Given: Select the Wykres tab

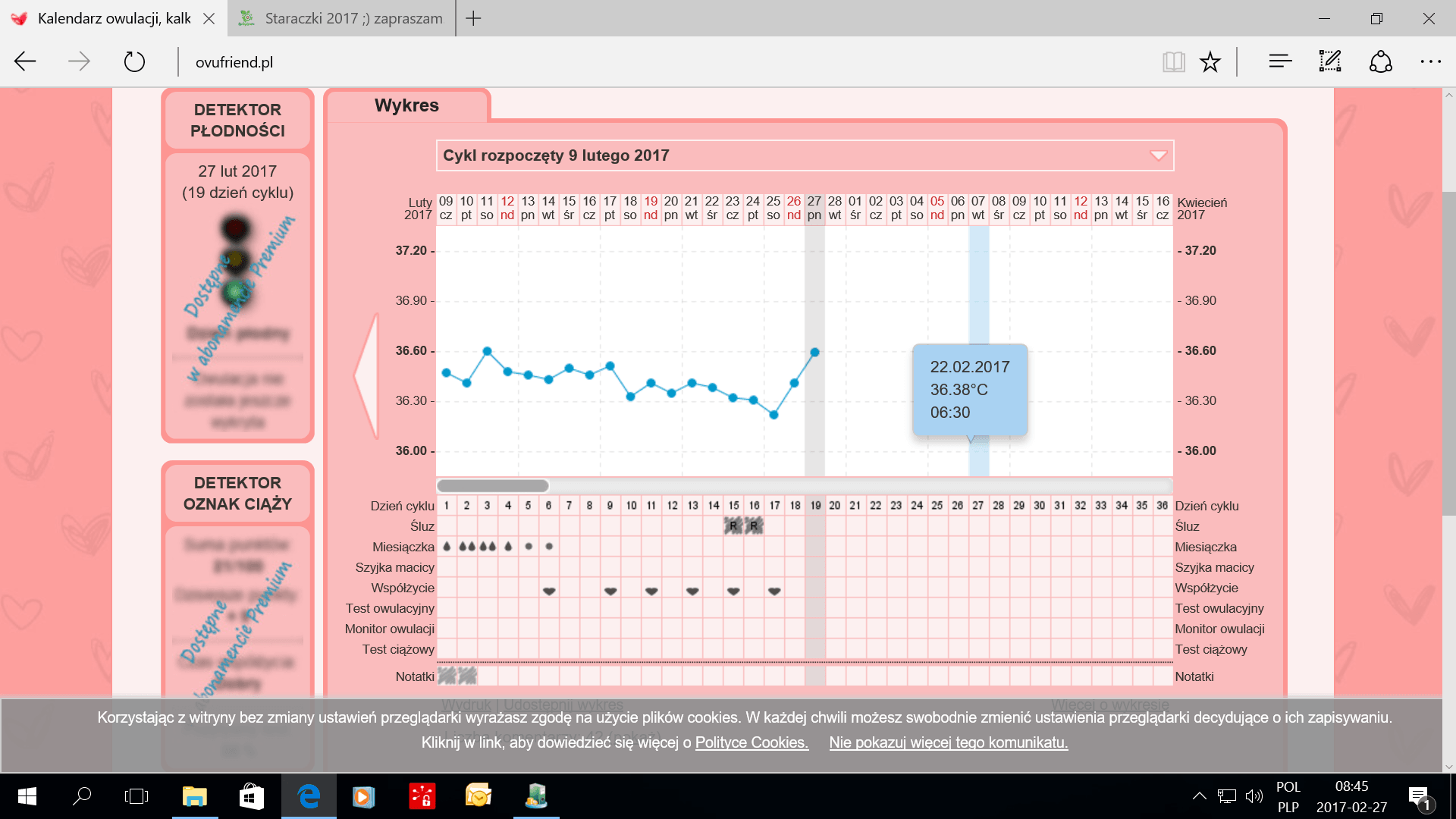Looking at the screenshot, I should point(406,105).
